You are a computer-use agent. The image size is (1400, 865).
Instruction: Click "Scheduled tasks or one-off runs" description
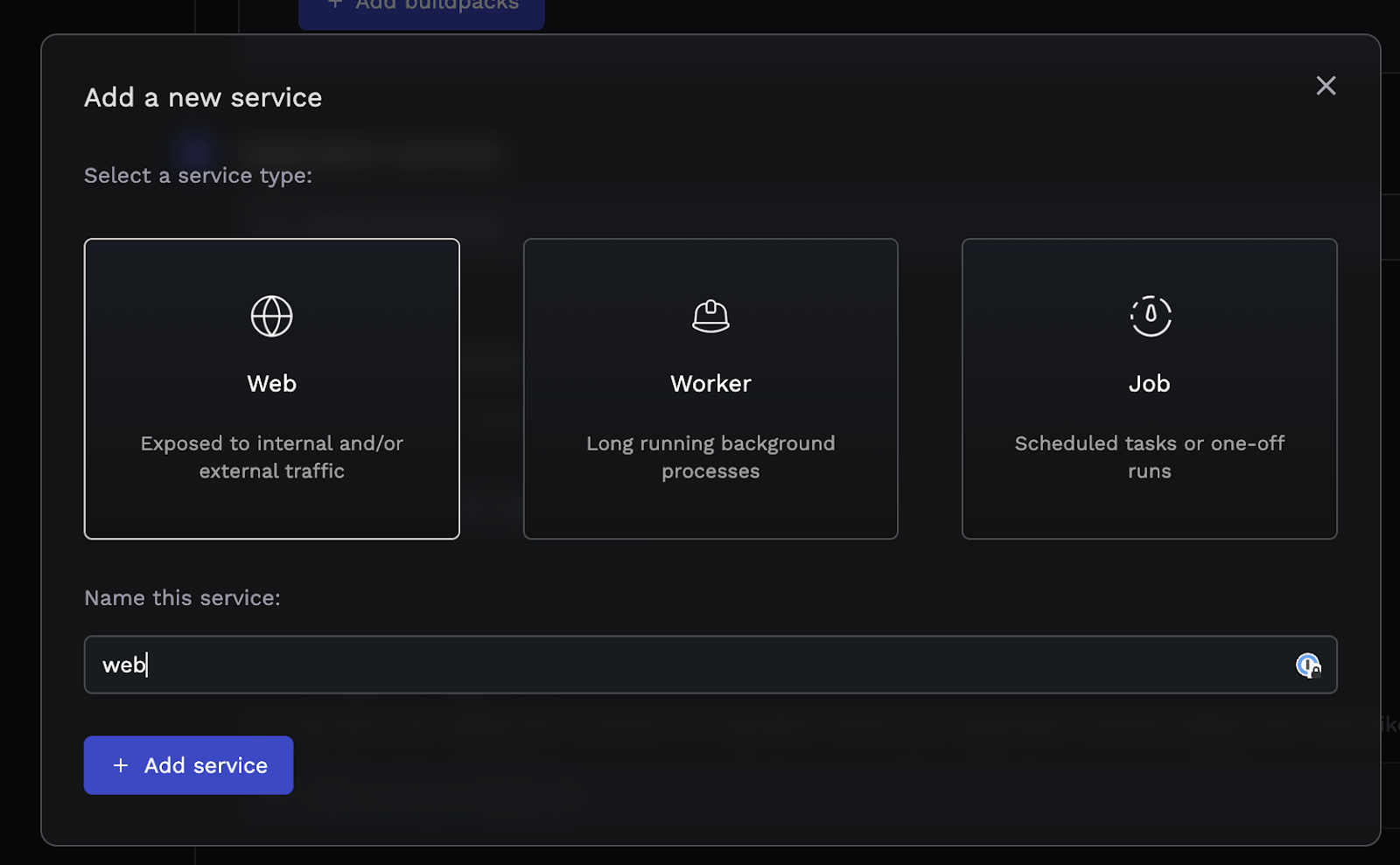(1149, 457)
